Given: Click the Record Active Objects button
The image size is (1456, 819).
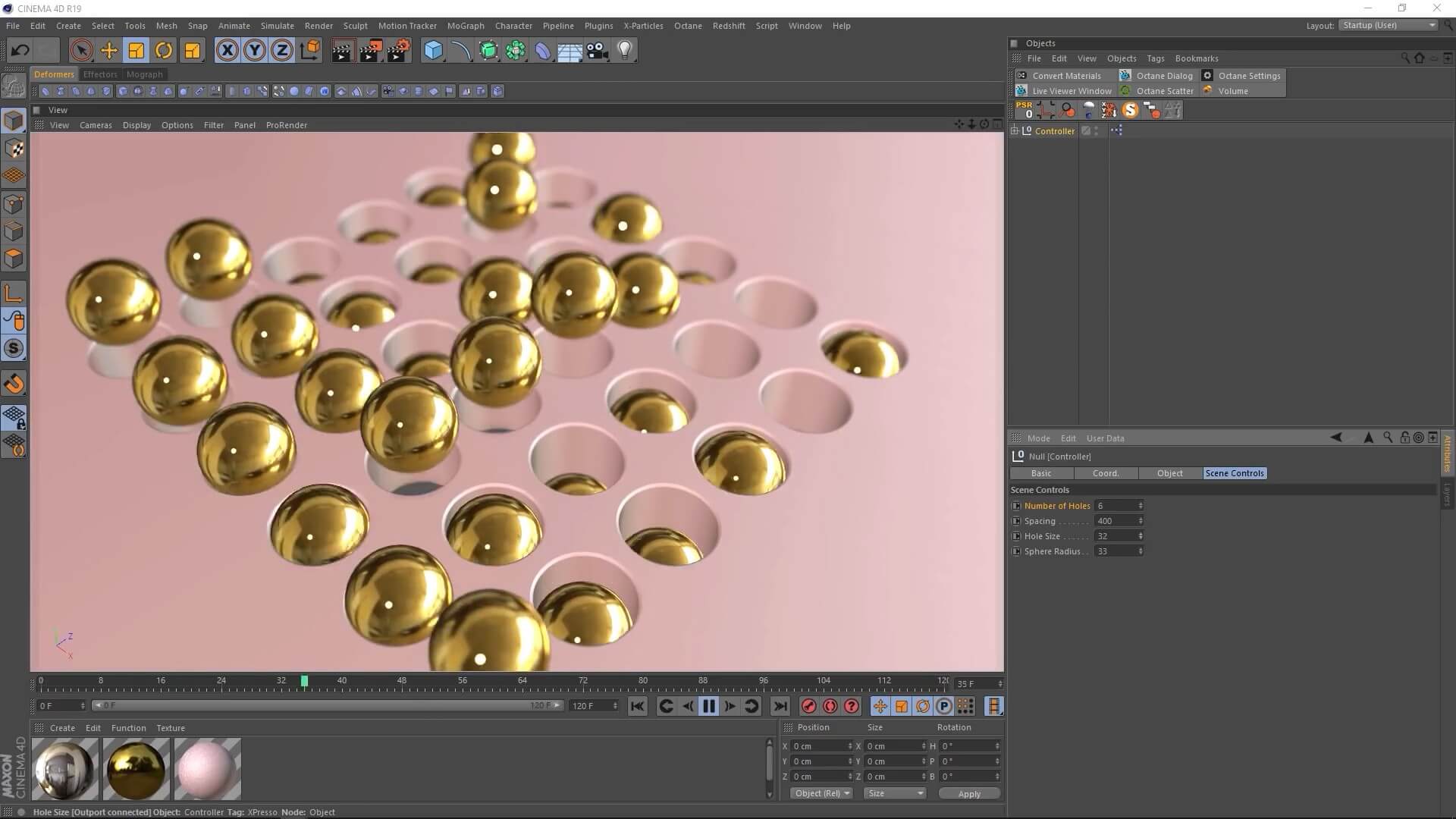Looking at the screenshot, I should pos(809,706).
